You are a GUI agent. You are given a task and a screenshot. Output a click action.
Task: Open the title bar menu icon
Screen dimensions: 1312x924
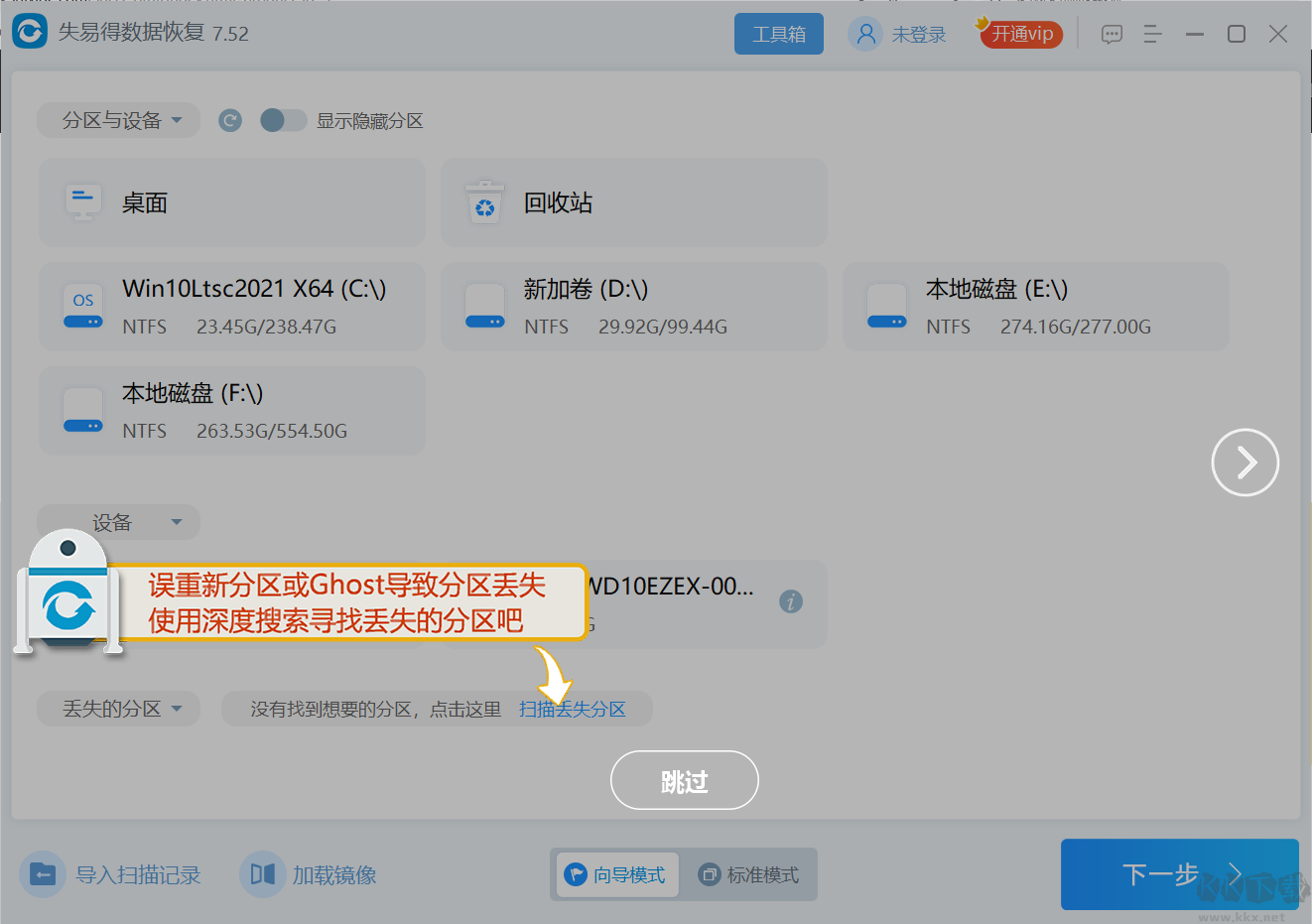point(1152,35)
